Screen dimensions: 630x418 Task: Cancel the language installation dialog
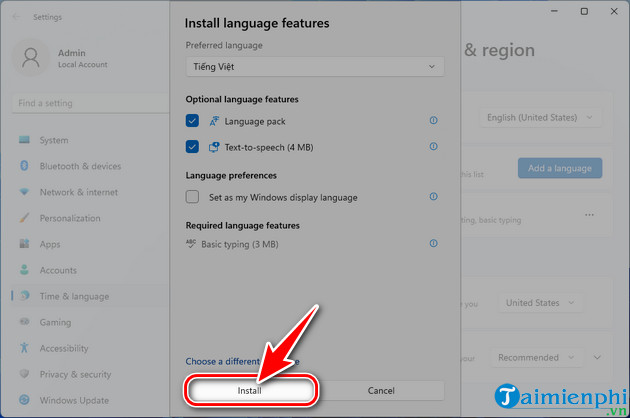381,390
